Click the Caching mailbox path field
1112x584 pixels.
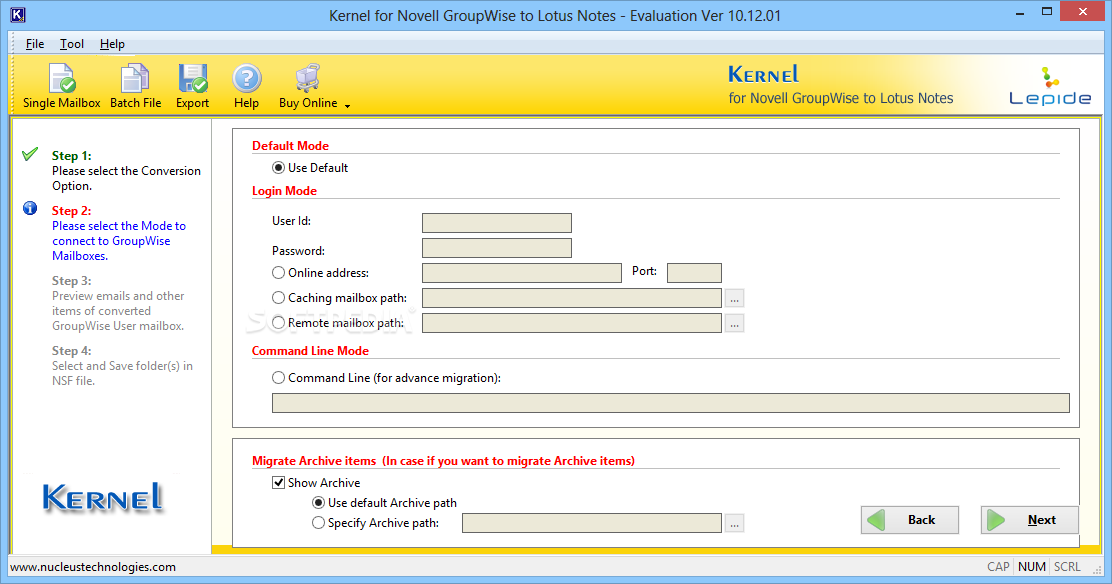pos(572,298)
